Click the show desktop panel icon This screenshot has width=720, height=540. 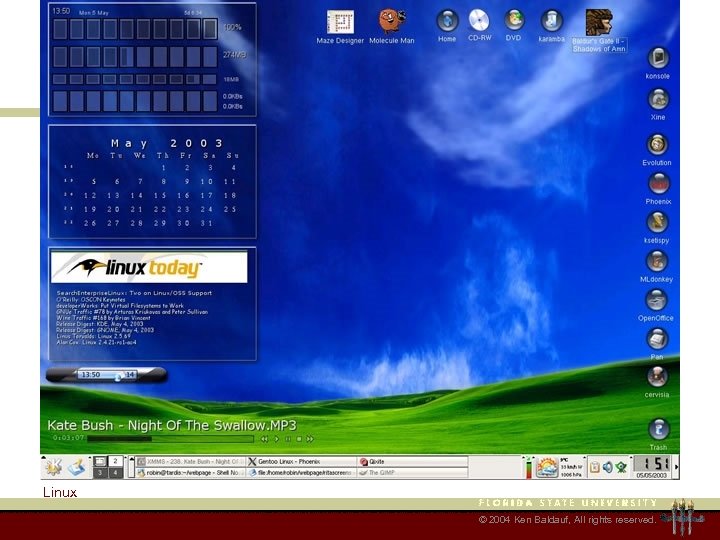(x=79, y=467)
